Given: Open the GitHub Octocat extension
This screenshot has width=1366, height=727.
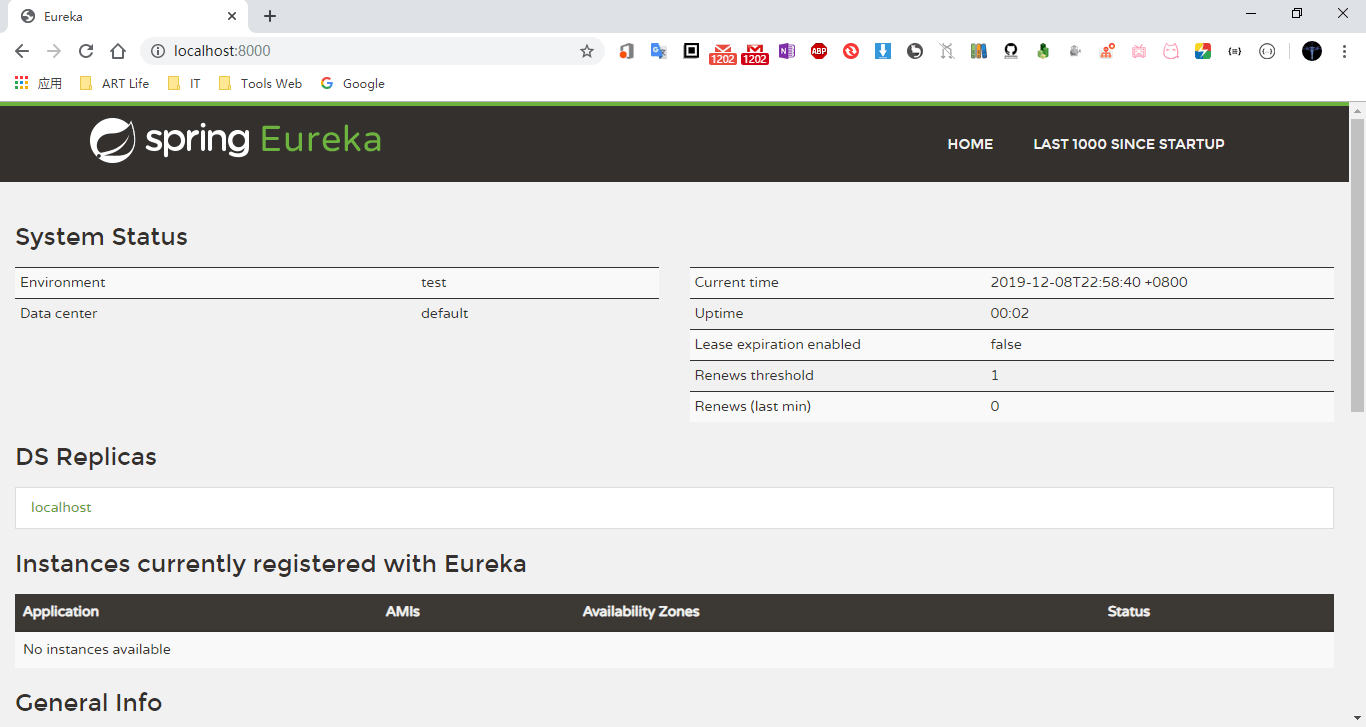Looking at the screenshot, I should click(x=1011, y=51).
